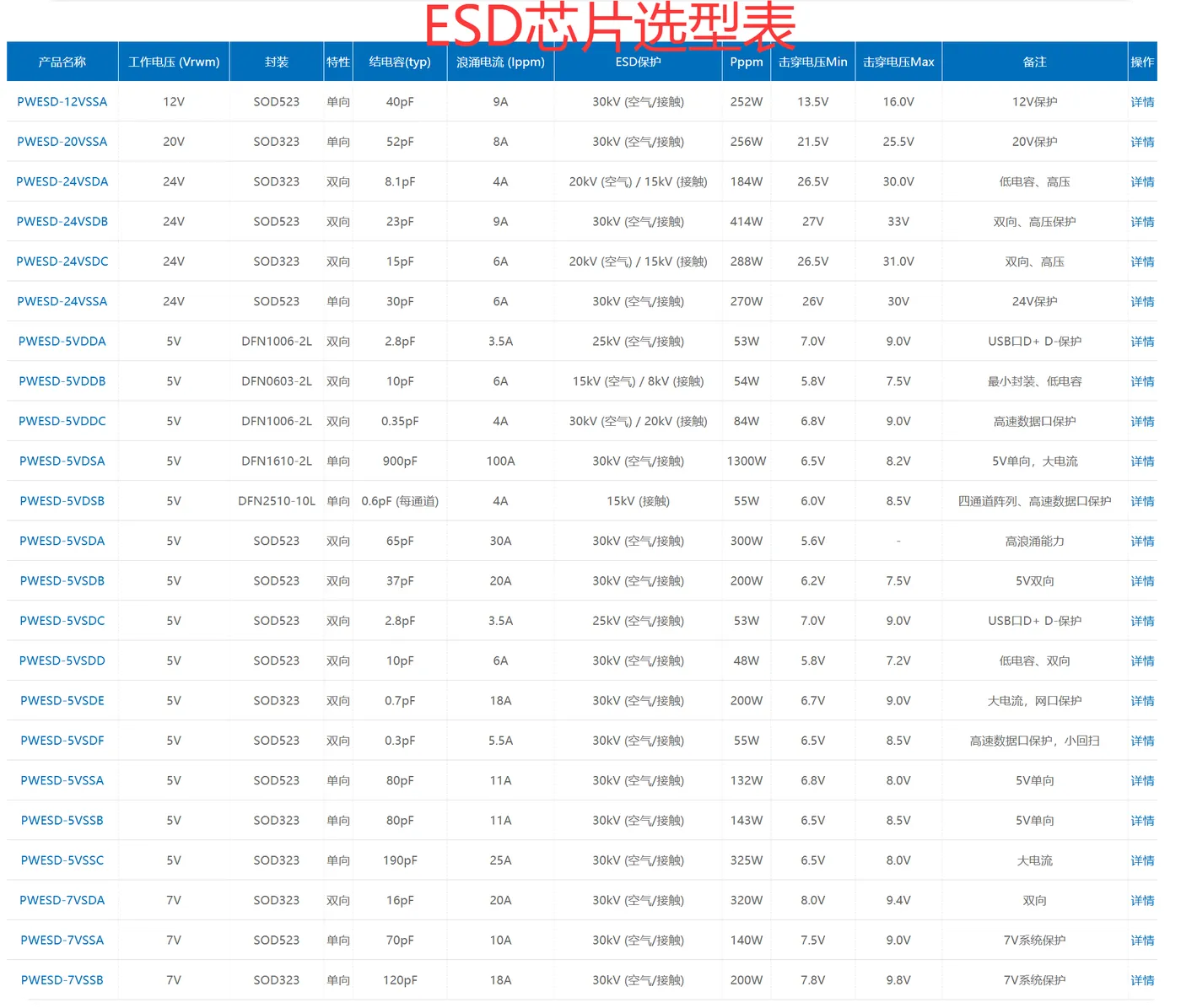Screen dimensions: 1181x1008
Task: Open 详情 for the PWESD-12VSSA row
Action: point(1142,102)
